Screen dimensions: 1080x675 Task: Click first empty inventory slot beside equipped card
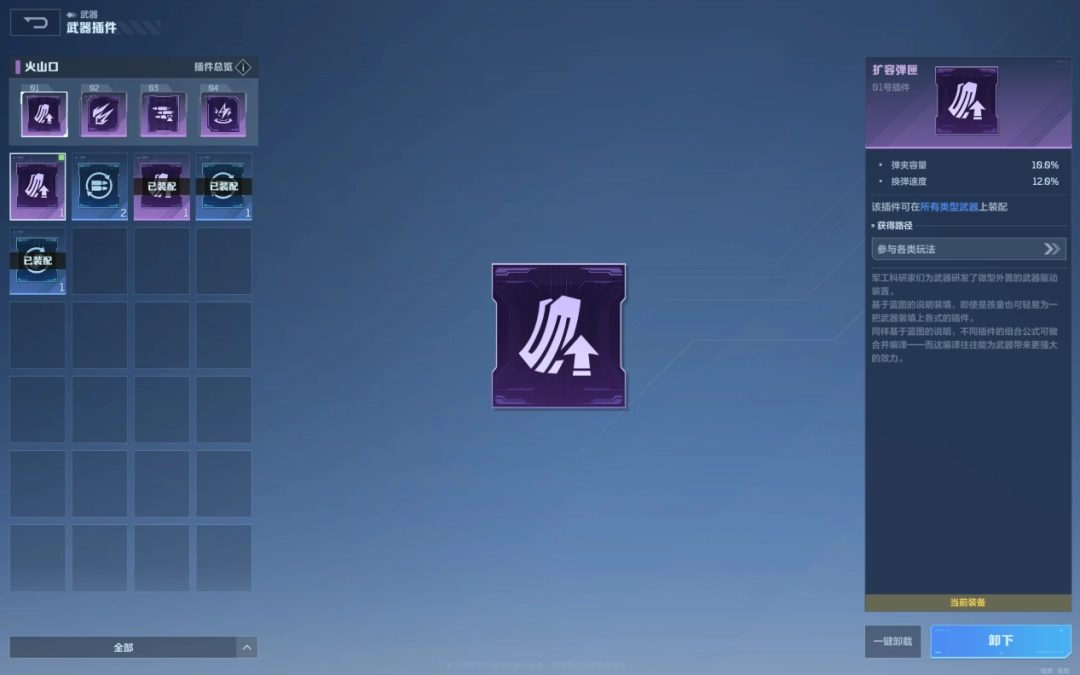100,261
